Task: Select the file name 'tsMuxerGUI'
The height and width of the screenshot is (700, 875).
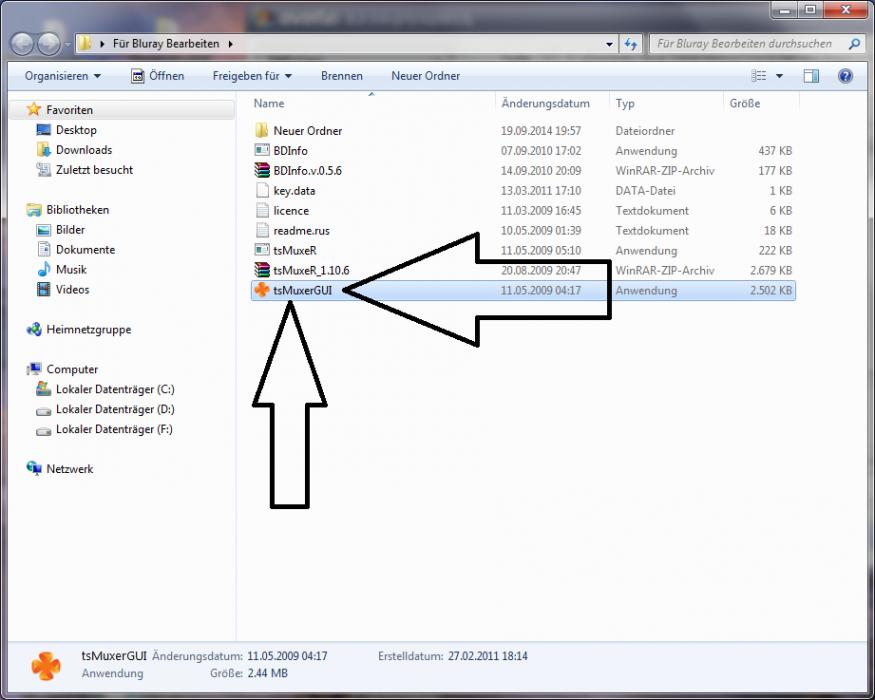Action: [x=302, y=290]
